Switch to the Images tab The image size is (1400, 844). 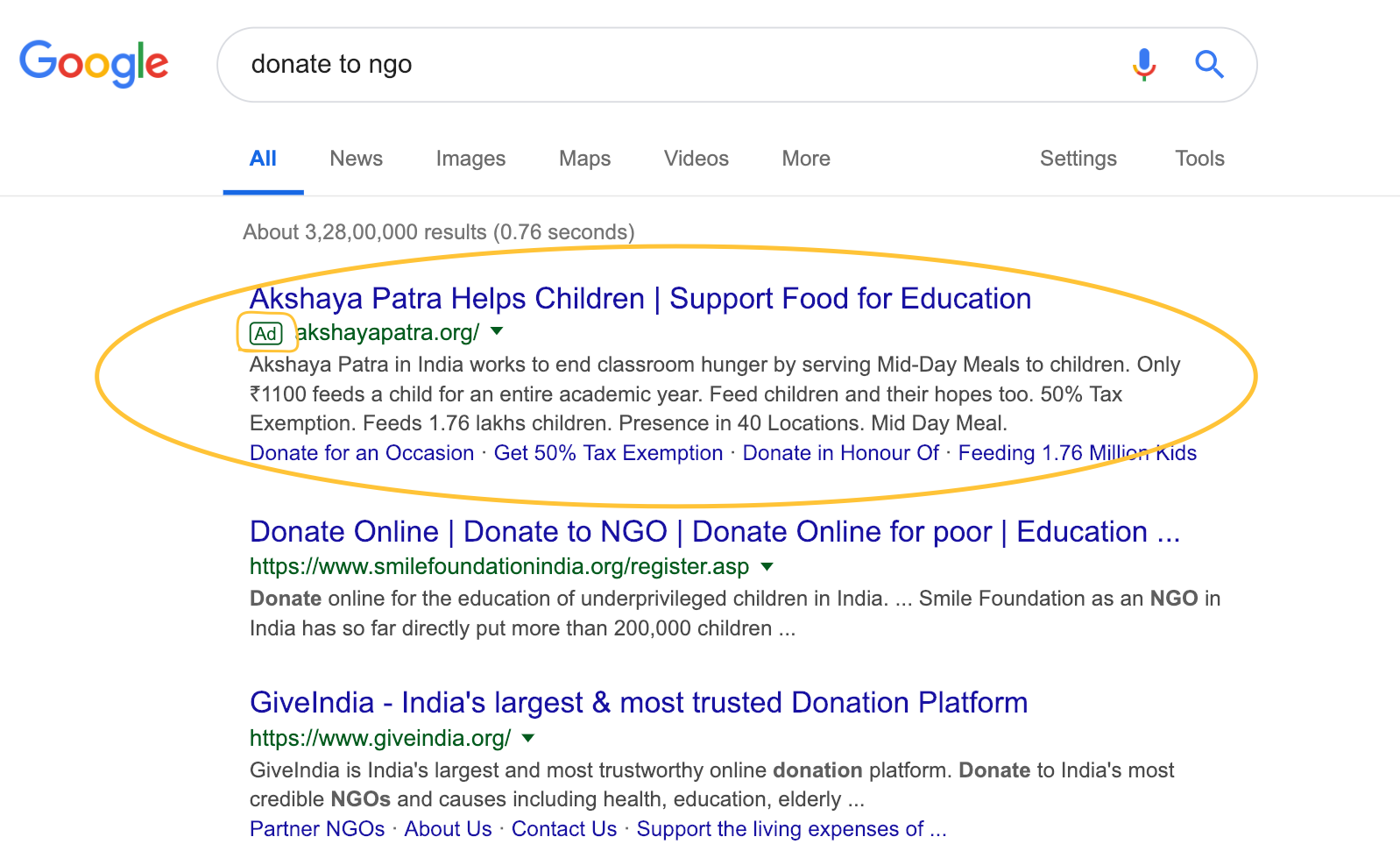click(470, 159)
